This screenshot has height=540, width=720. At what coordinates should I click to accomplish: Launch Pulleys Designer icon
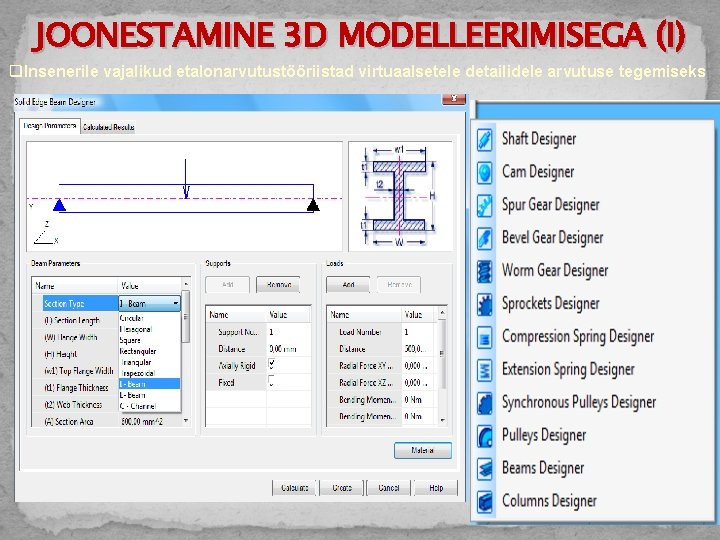pyautogui.click(x=484, y=436)
